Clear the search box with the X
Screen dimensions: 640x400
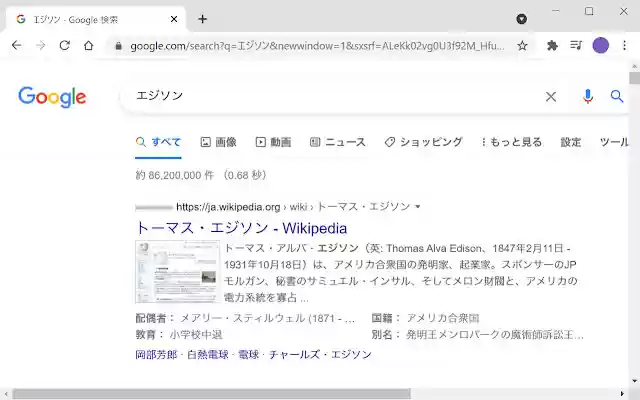tap(551, 97)
